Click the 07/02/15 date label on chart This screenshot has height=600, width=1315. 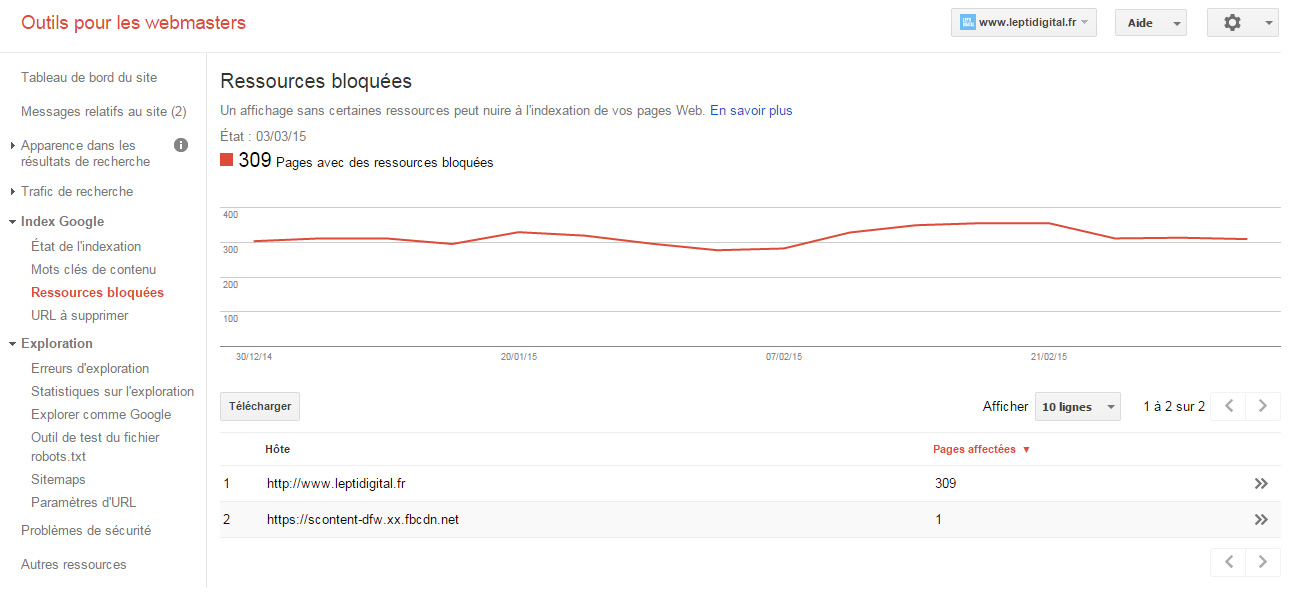pos(784,356)
